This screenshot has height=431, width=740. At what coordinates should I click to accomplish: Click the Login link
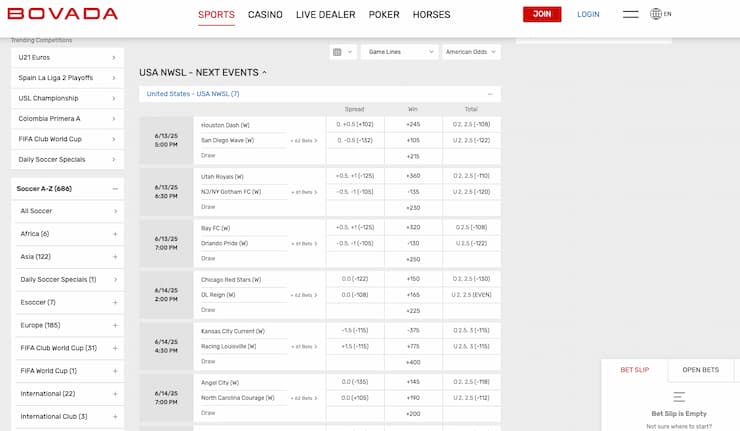[x=588, y=15]
